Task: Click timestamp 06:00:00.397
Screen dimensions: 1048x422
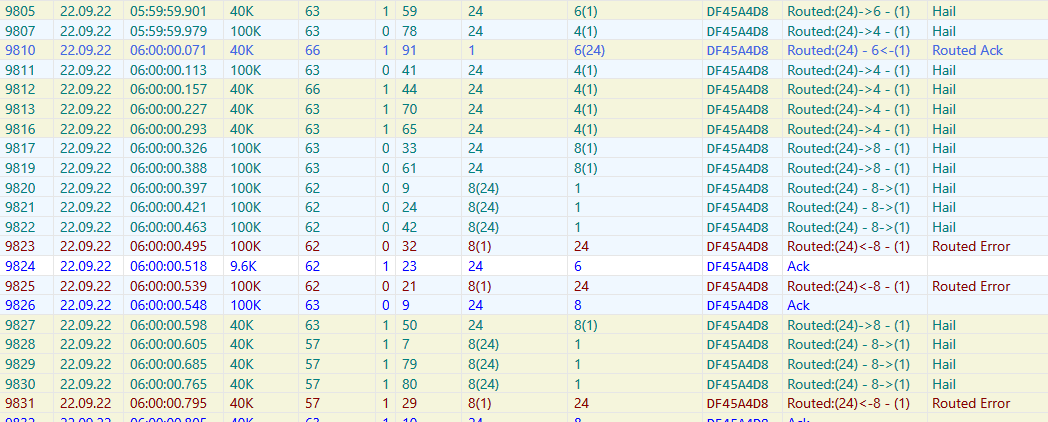Action: (x=168, y=188)
